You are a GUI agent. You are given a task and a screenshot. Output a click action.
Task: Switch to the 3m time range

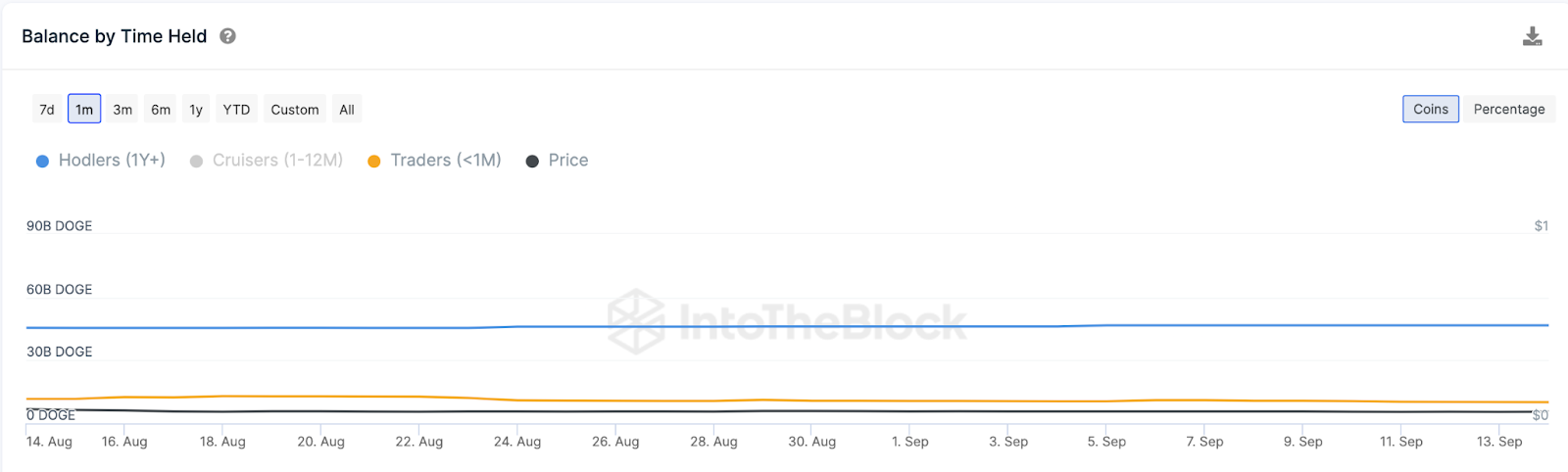coord(122,110)
